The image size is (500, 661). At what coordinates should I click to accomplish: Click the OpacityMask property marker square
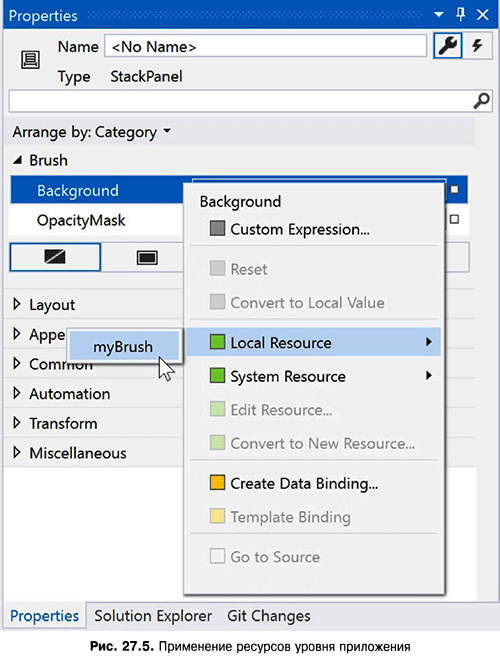click(454, 220)
